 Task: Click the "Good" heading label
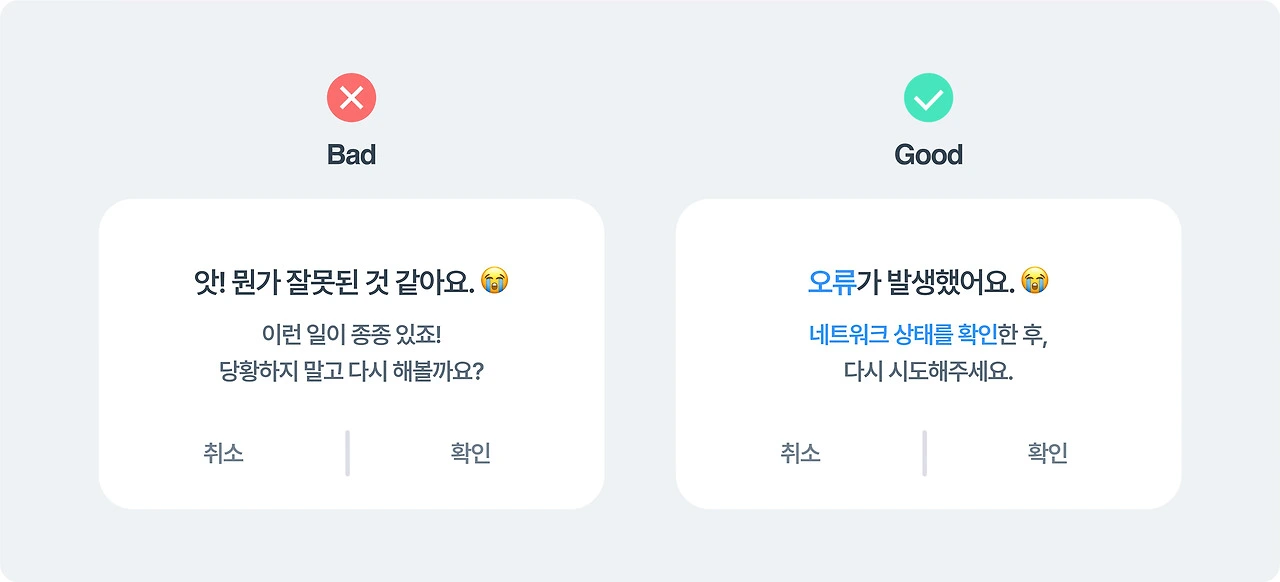point(928,155)
